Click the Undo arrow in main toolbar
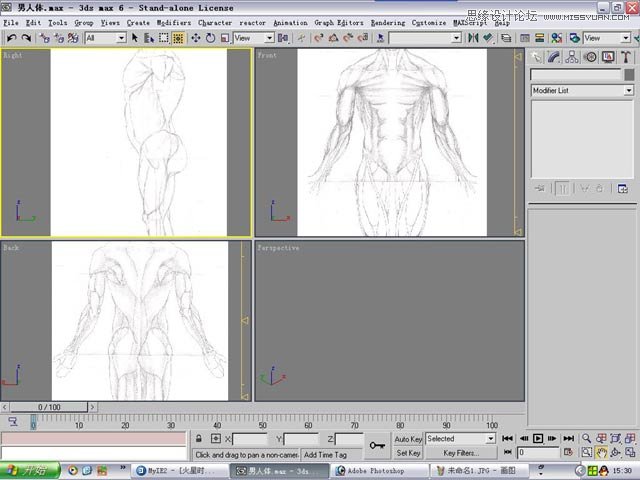 coord(11,38)
